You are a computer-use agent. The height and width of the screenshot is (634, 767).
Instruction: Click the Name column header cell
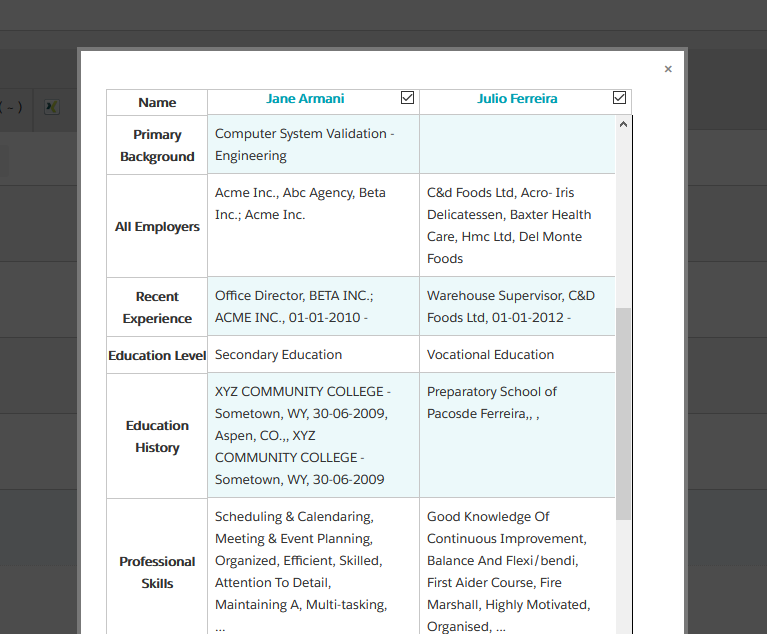(x=157, y=103)
